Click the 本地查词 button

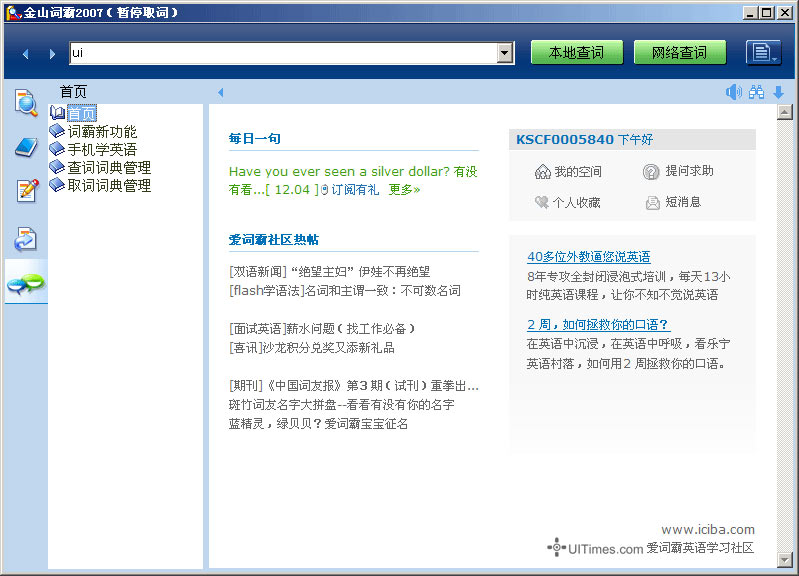576,53
